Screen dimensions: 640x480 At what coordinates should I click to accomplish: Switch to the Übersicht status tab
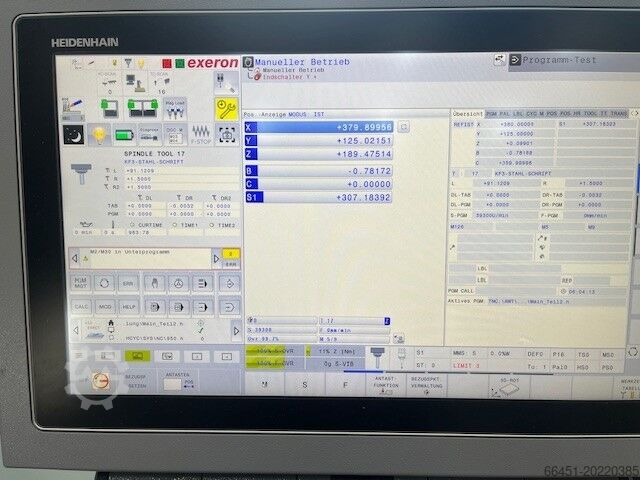(x=468, y=113)
